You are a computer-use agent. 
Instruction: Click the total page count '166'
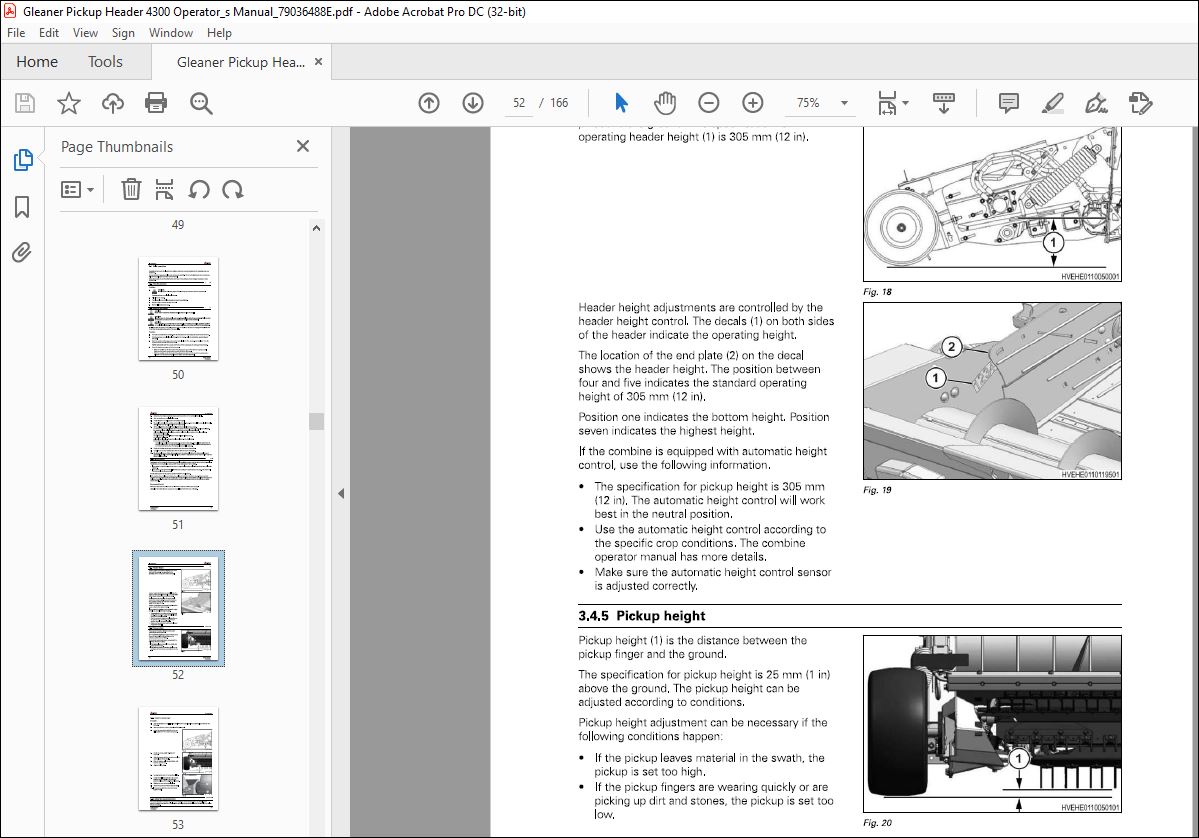coord(559,103)
